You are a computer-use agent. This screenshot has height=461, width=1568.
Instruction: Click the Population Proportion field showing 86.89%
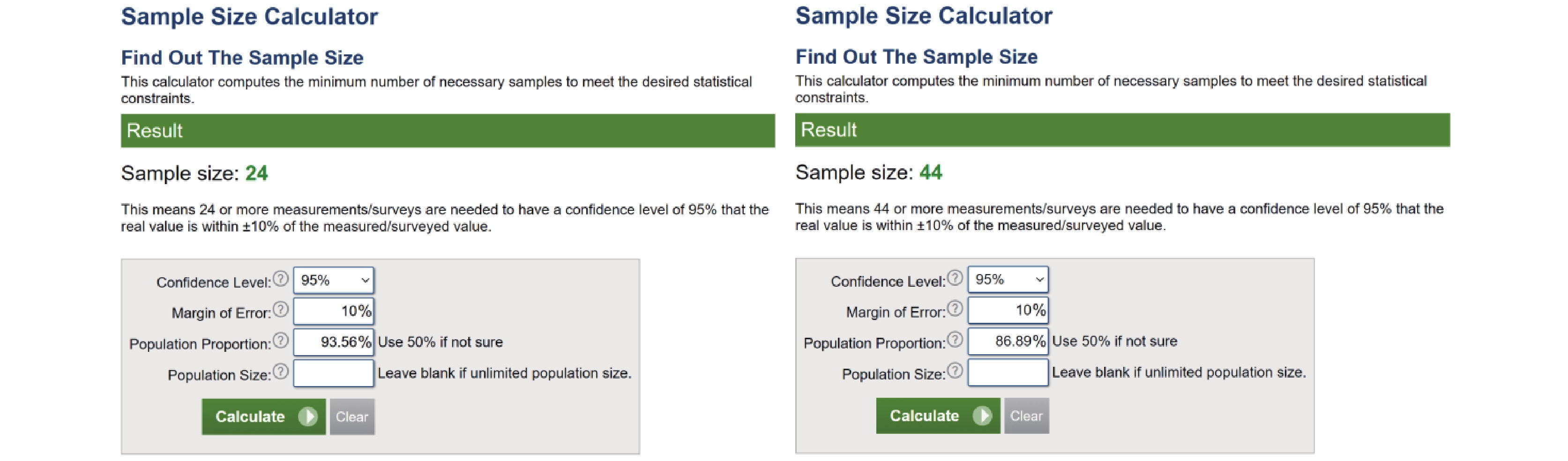1008,341
